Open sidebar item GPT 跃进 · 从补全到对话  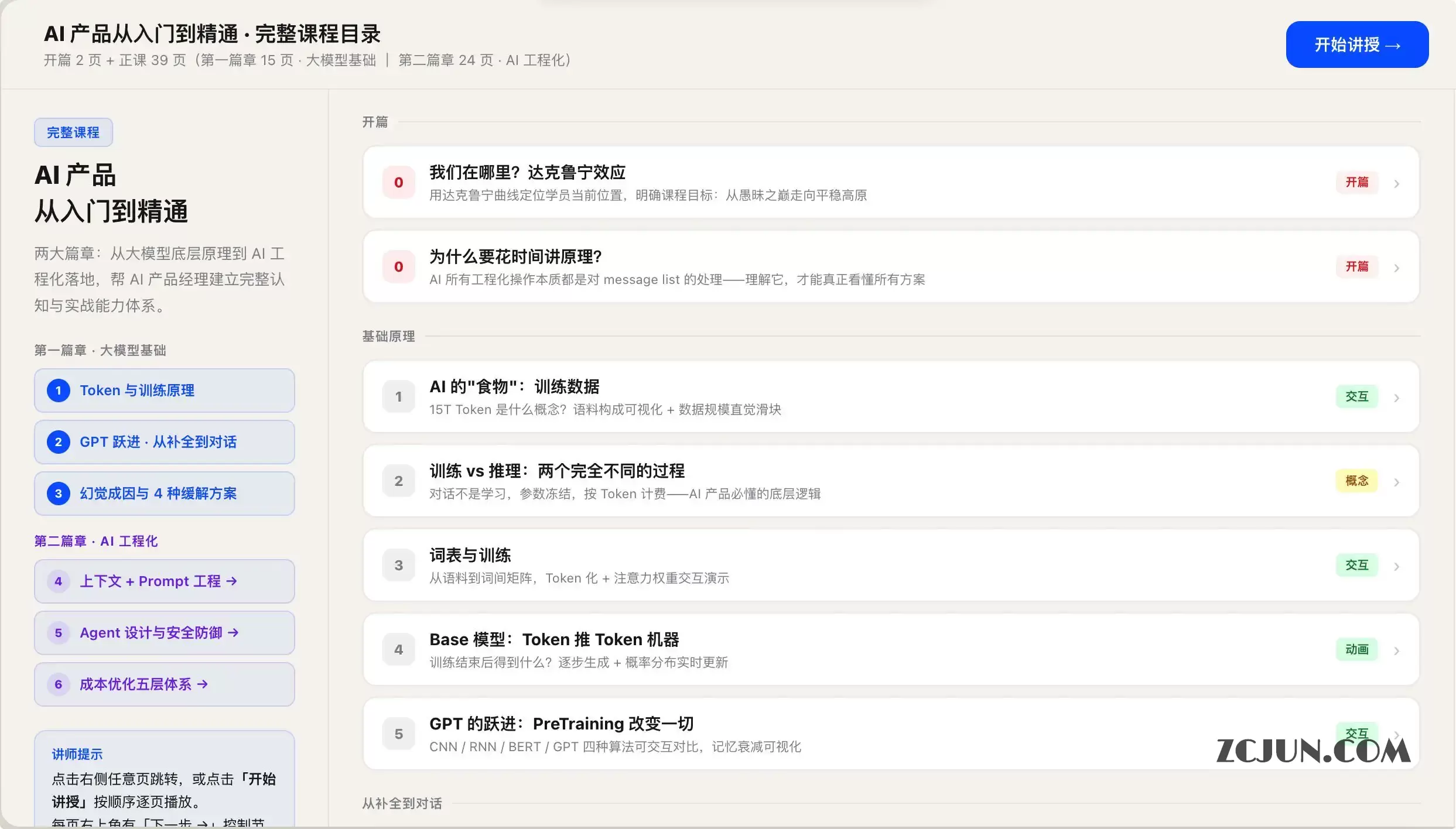tap(164, 442)
